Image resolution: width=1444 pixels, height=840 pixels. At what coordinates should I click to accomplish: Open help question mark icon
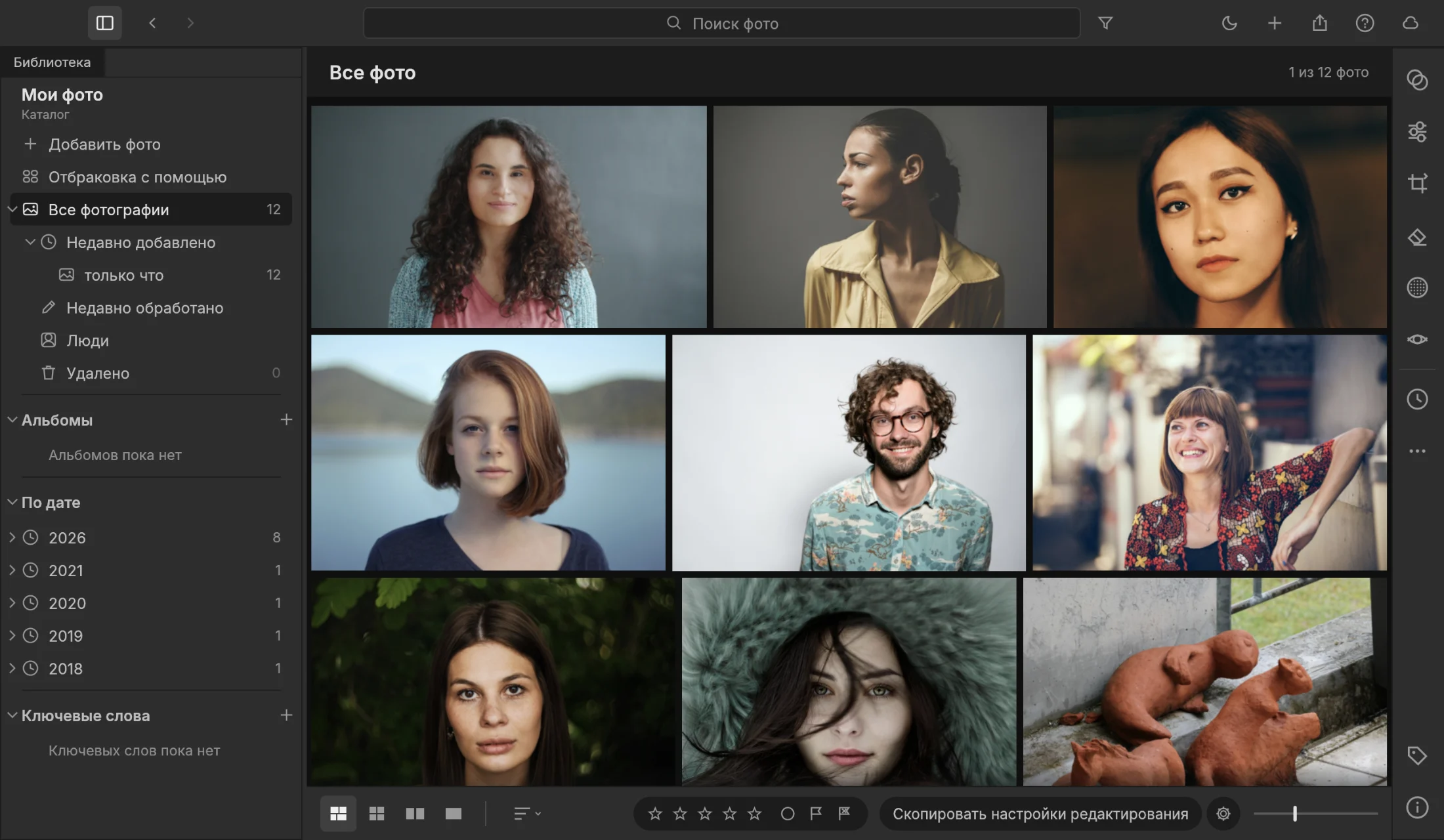1365,23
